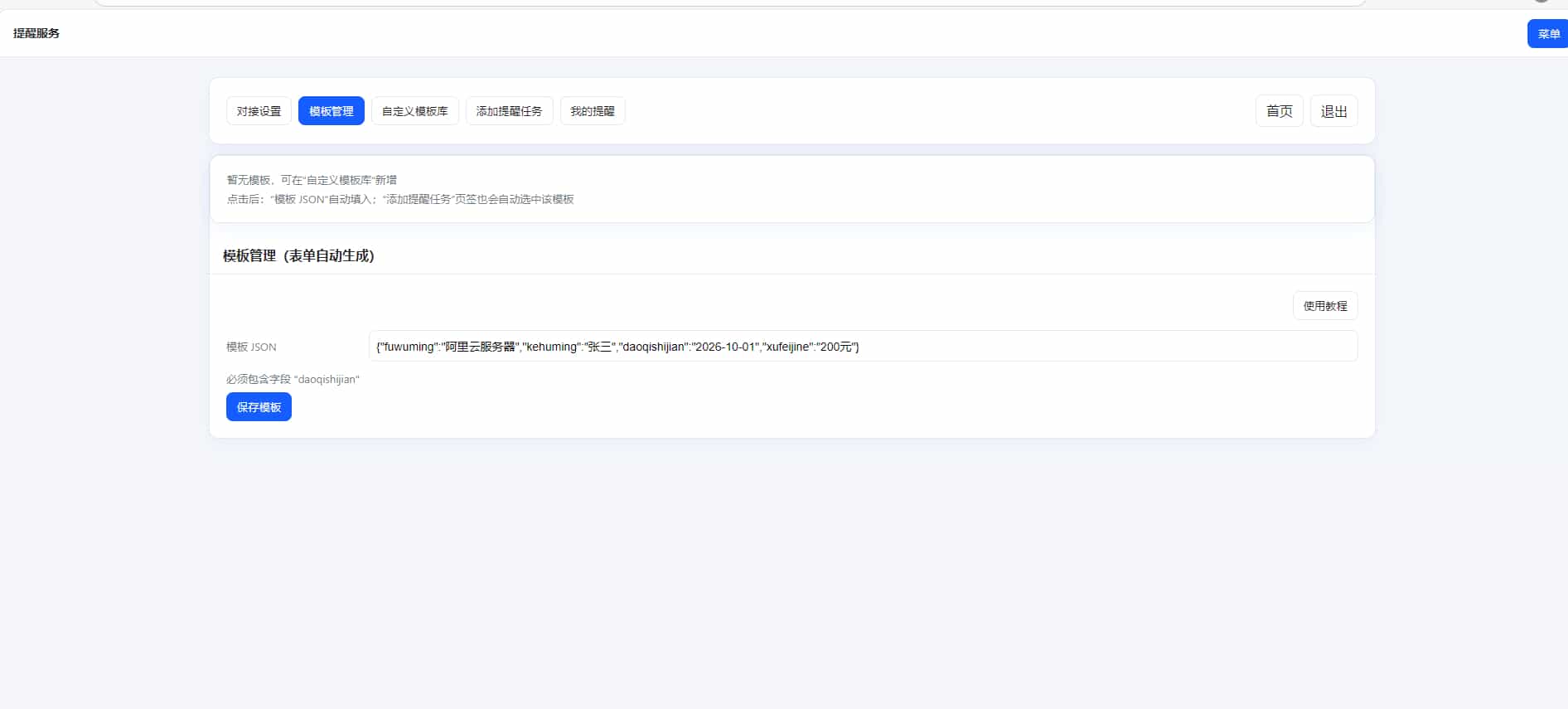Open the 使用教程 guide

[1324, 306]
